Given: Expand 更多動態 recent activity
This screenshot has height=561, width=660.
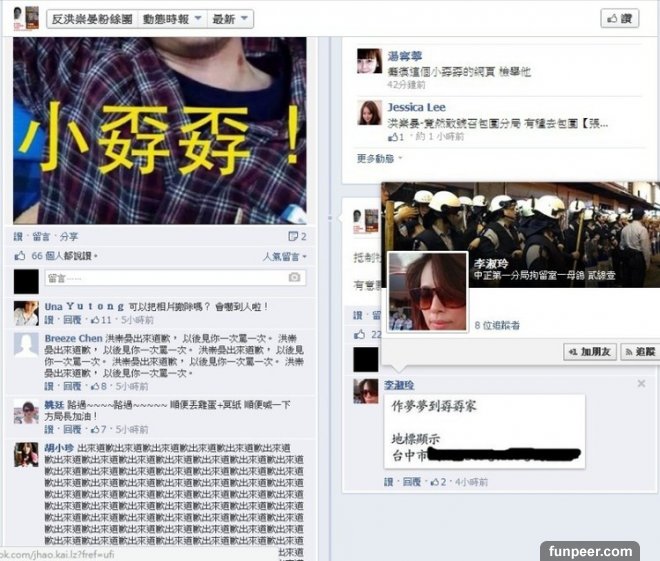Looking at the screenshot, I should (x=379, y=159).
